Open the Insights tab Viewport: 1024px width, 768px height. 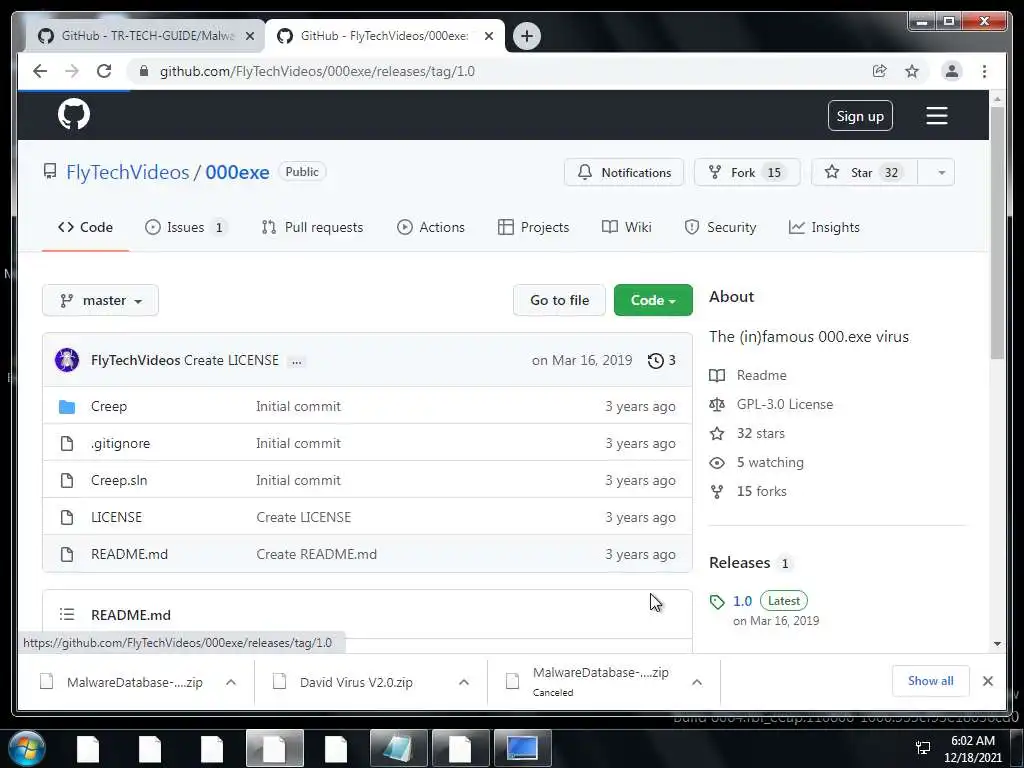click(824, 227)
